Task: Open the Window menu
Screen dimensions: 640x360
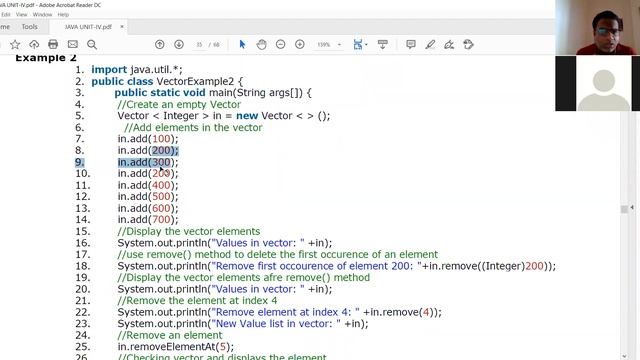Action: pos(42,15)
